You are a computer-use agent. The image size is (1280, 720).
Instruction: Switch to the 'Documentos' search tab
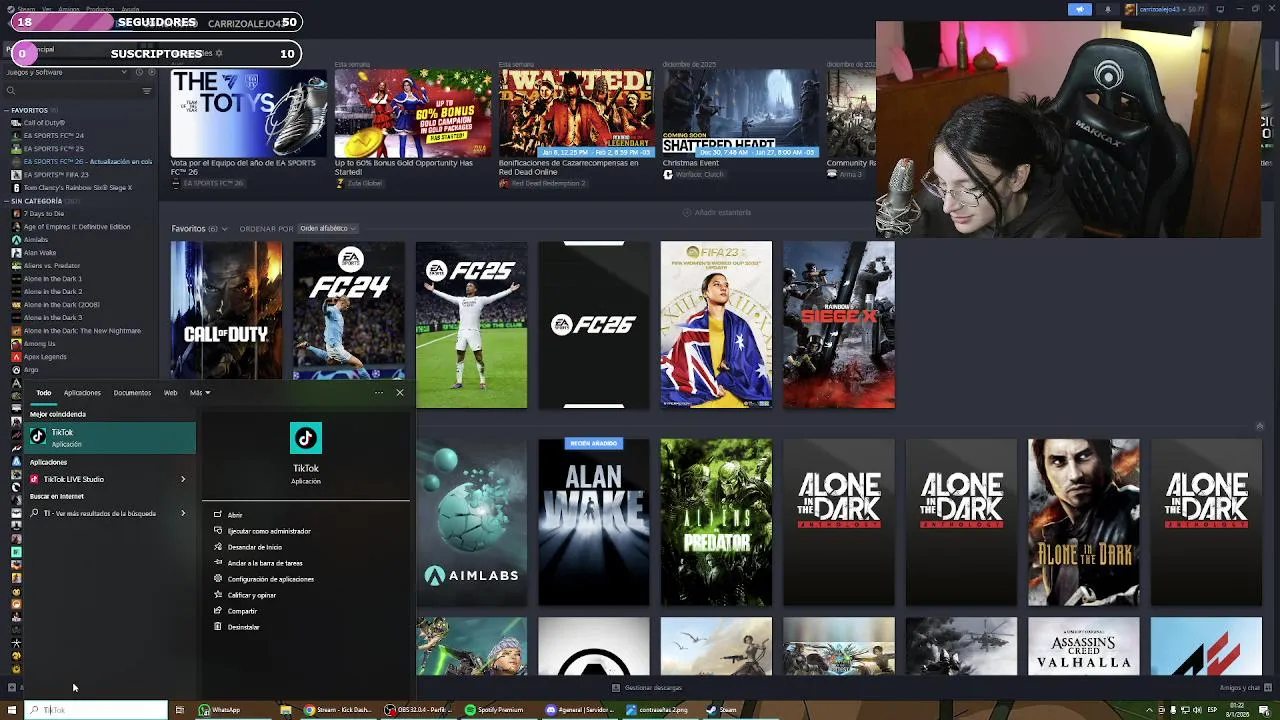(132, 393)
